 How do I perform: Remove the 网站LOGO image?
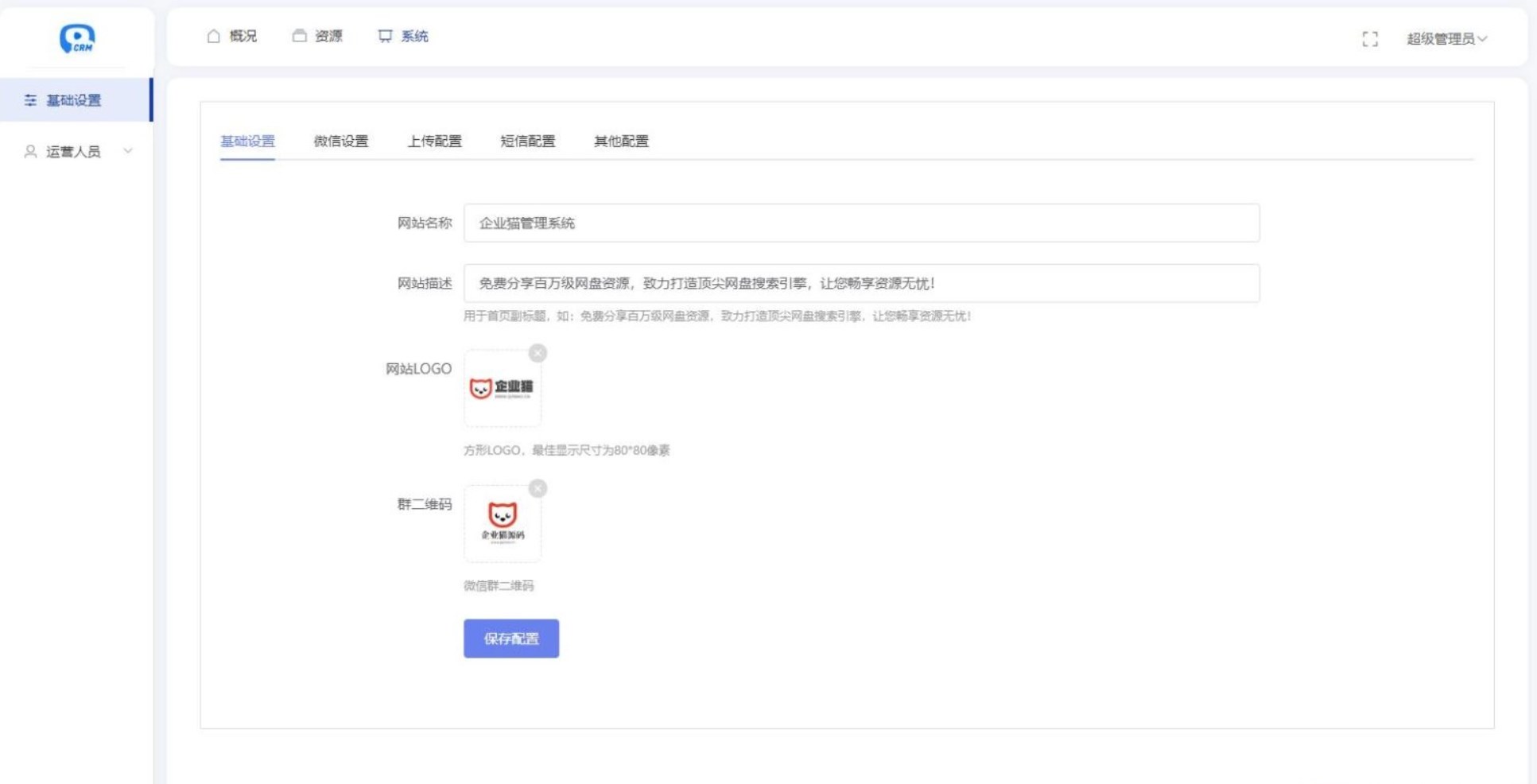(x=538, y=352)
